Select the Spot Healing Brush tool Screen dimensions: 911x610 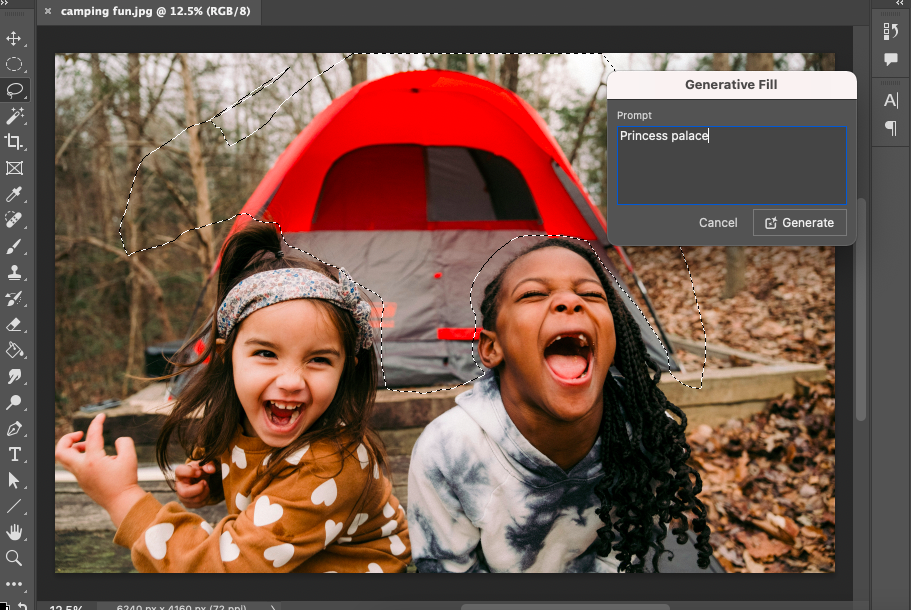point(15,220)
